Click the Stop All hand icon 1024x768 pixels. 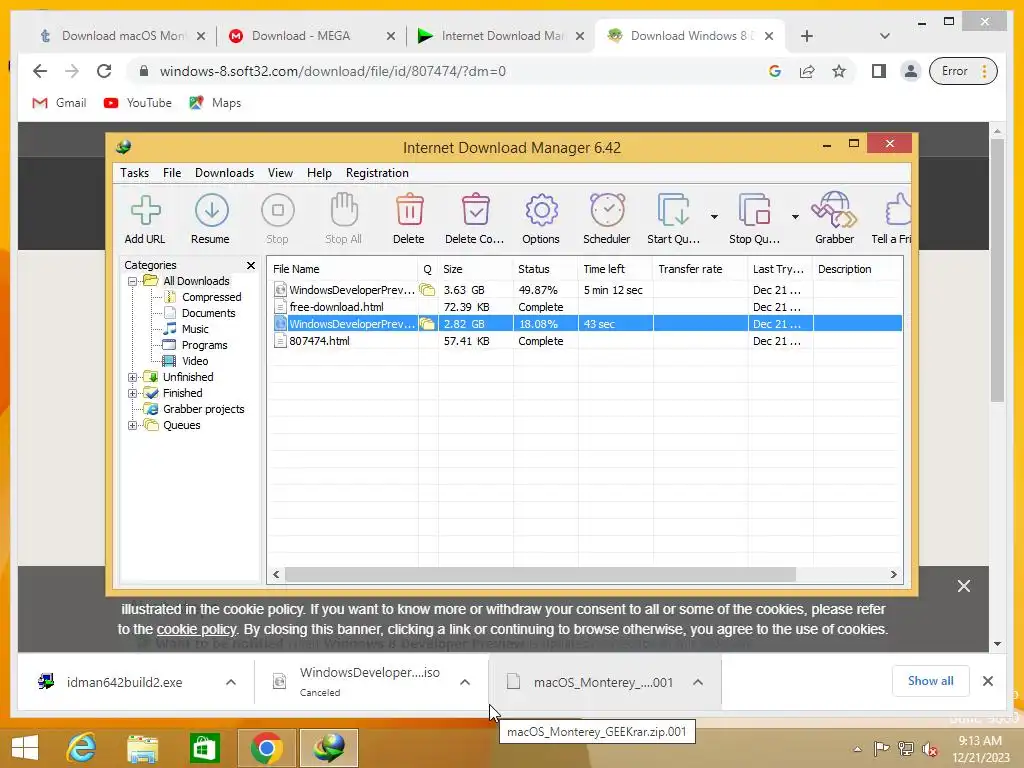(x=344, y=218)
